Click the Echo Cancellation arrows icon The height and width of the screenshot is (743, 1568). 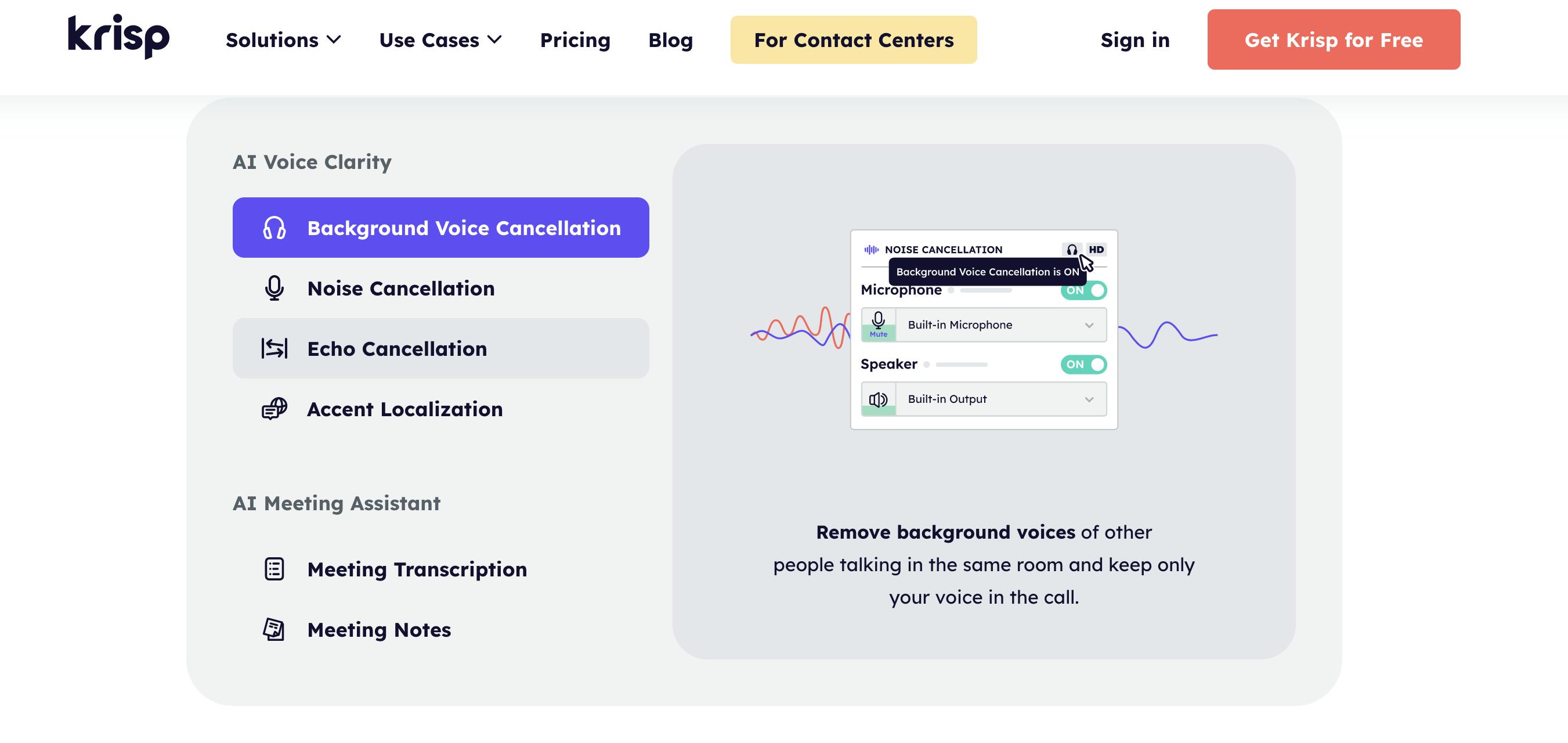(274, 348)
